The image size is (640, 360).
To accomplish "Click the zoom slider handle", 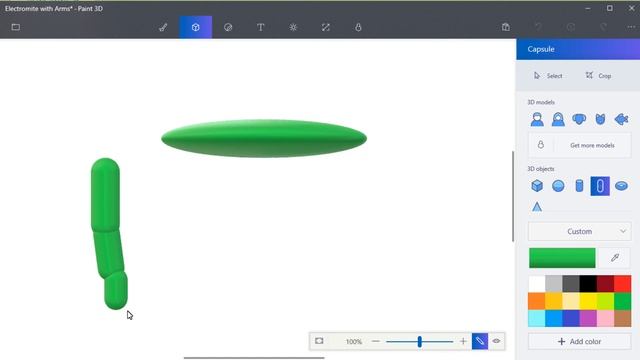I will (420, 342).
